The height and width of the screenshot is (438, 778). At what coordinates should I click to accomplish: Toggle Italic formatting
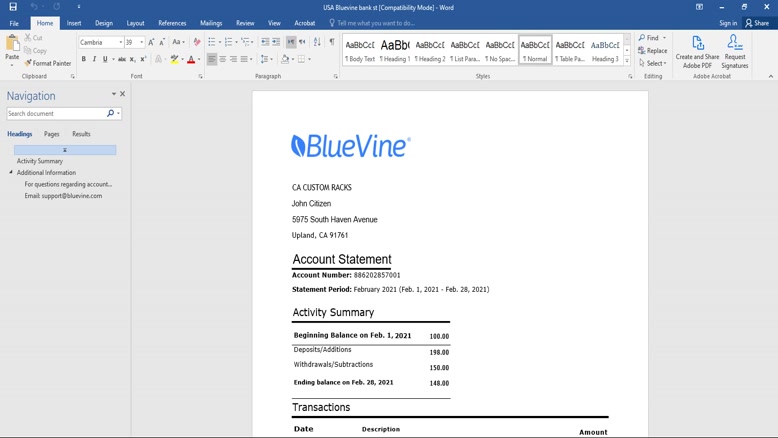pos(95,59)
